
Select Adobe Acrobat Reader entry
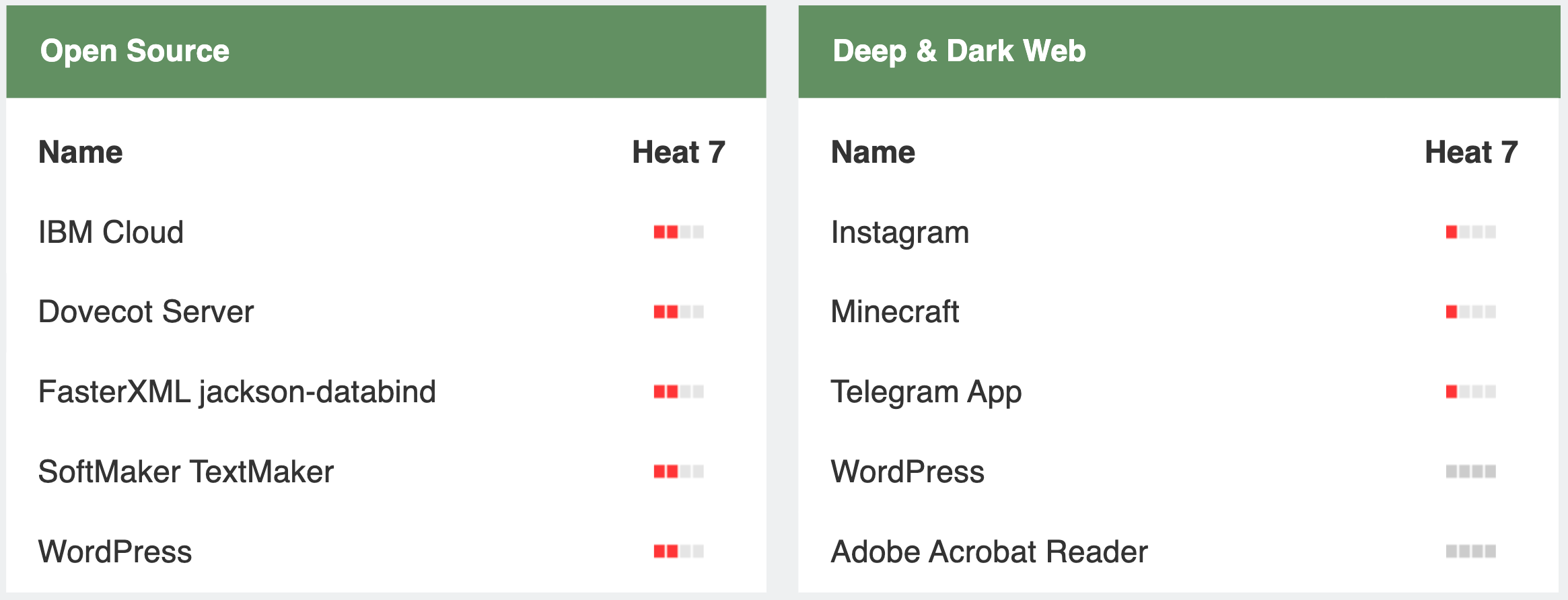coord(989,552)
